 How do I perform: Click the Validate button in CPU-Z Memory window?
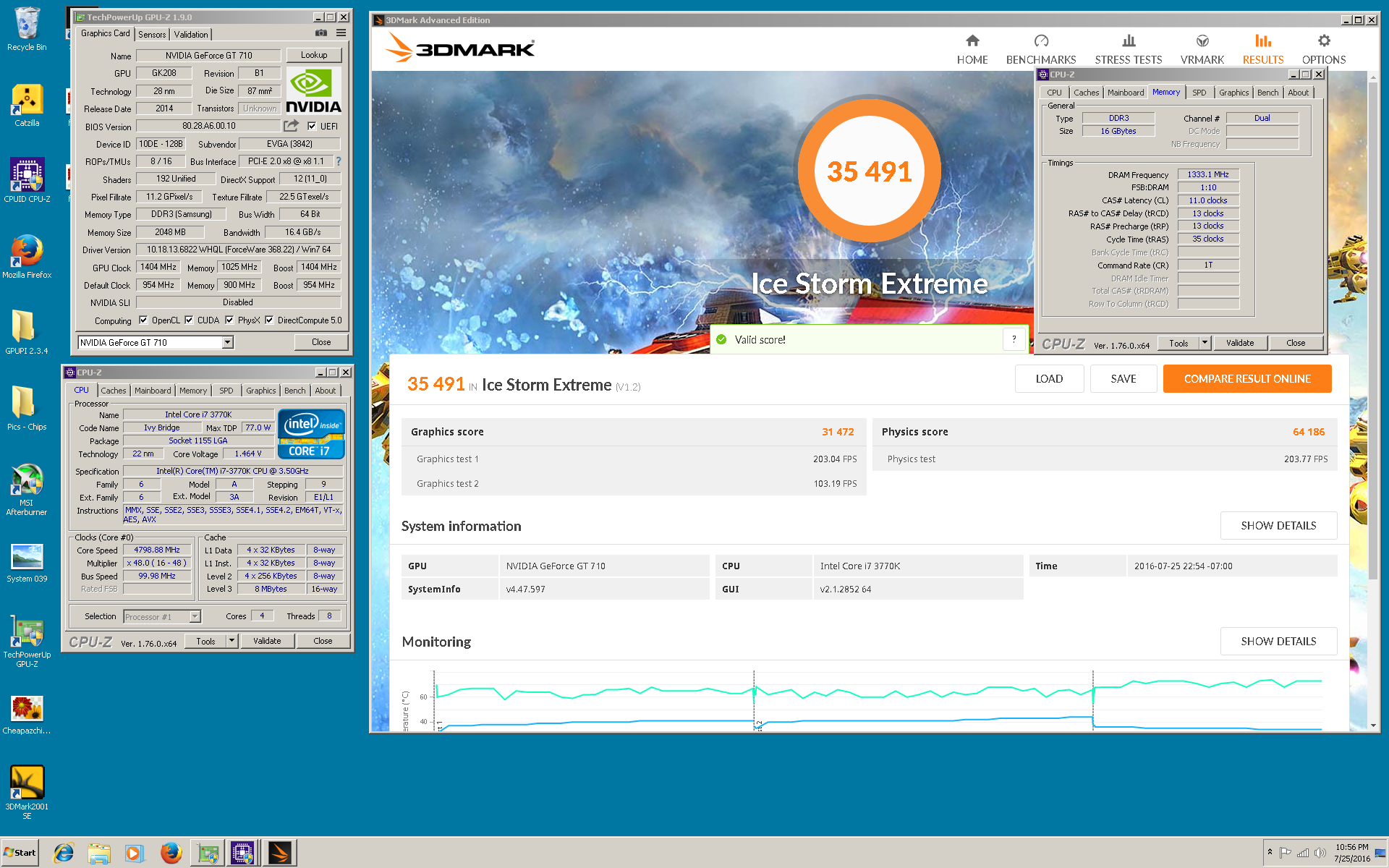click(x=1240, y=343)
